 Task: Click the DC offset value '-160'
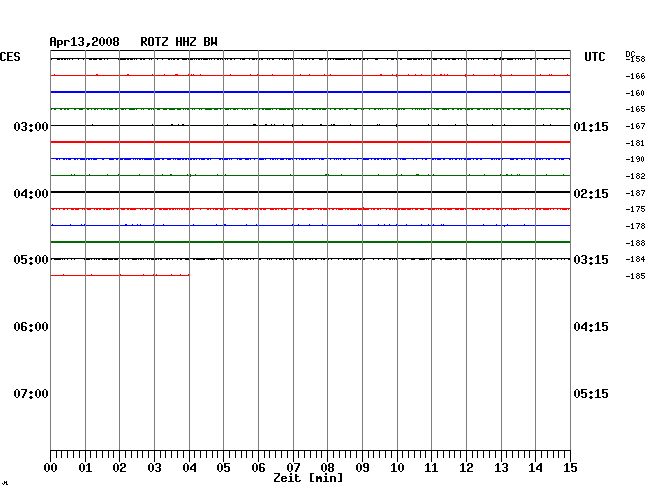click(635, 93)
